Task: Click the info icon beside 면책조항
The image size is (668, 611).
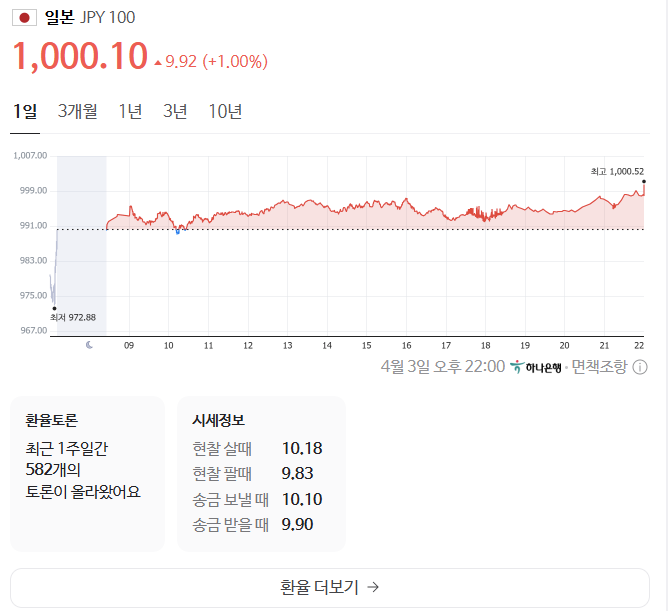Action: pyautogui.click(x=640, y=367)
